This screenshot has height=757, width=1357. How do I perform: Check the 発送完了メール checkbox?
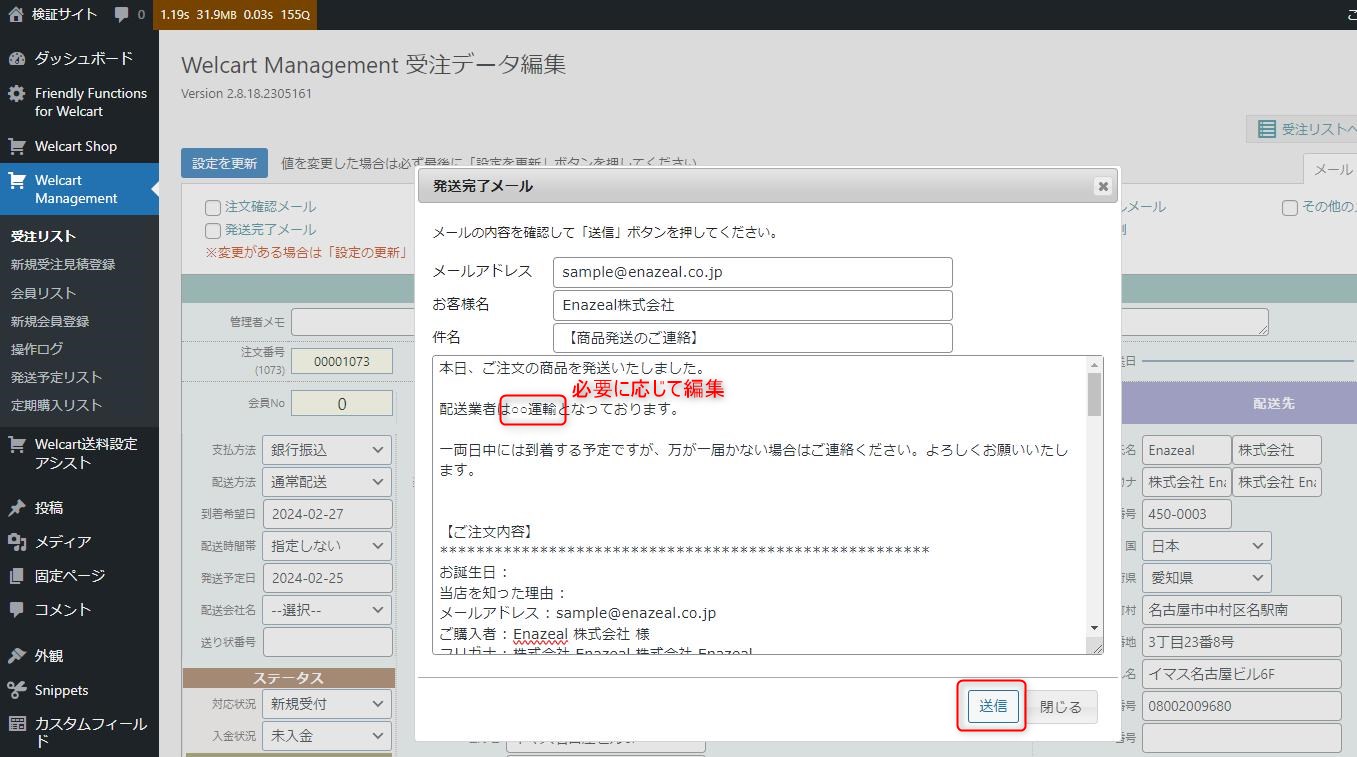coord(213,231)
